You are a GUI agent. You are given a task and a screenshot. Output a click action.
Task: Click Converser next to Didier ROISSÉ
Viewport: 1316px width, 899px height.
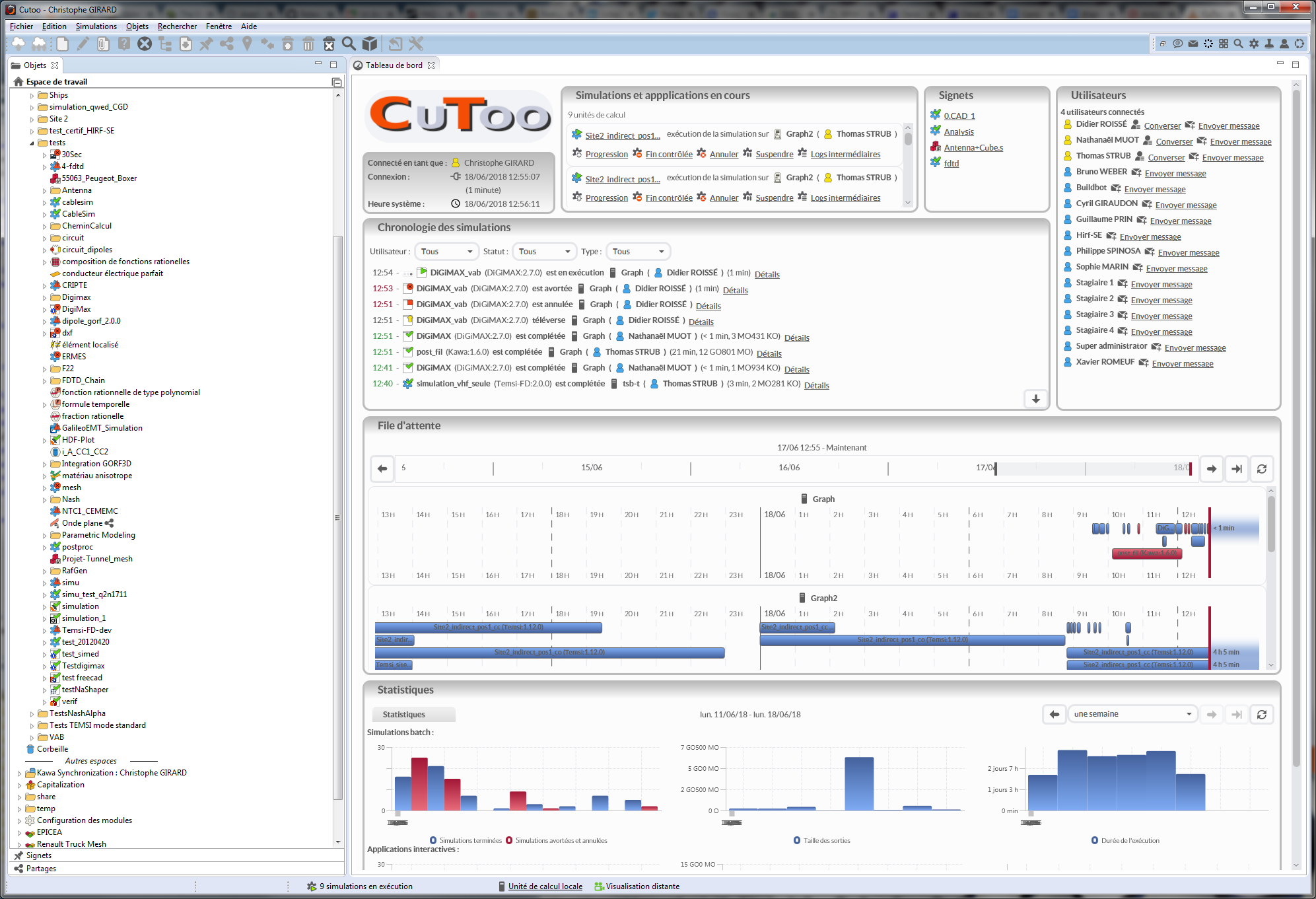click(x=1162, y=126)
